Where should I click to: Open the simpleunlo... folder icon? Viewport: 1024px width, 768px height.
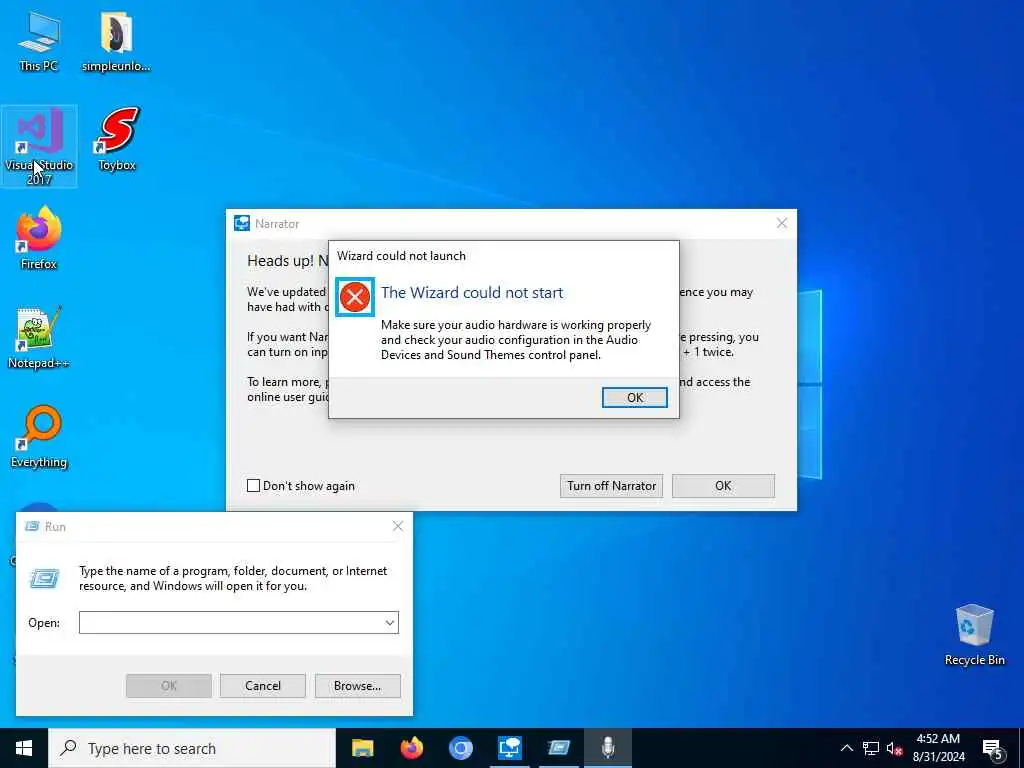tap(116, 41)
